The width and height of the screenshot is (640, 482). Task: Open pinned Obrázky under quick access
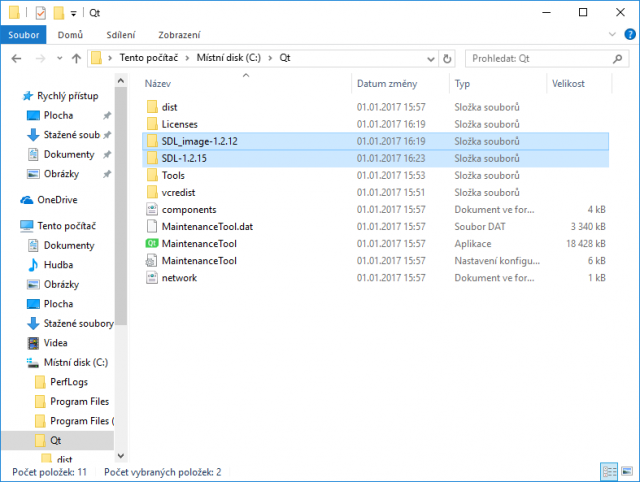pos(61,174)
